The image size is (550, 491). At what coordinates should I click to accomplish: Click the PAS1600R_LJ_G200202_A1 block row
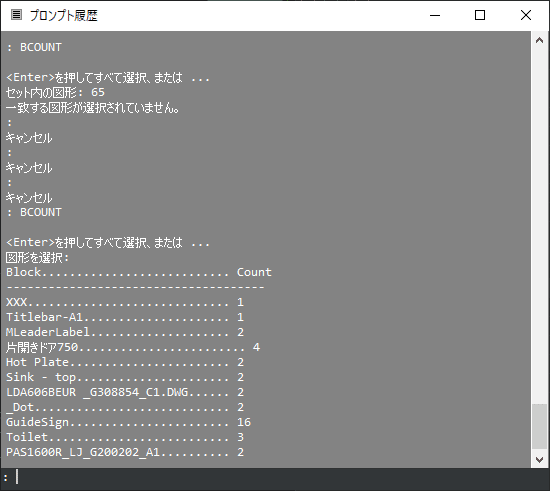(125, 452)
